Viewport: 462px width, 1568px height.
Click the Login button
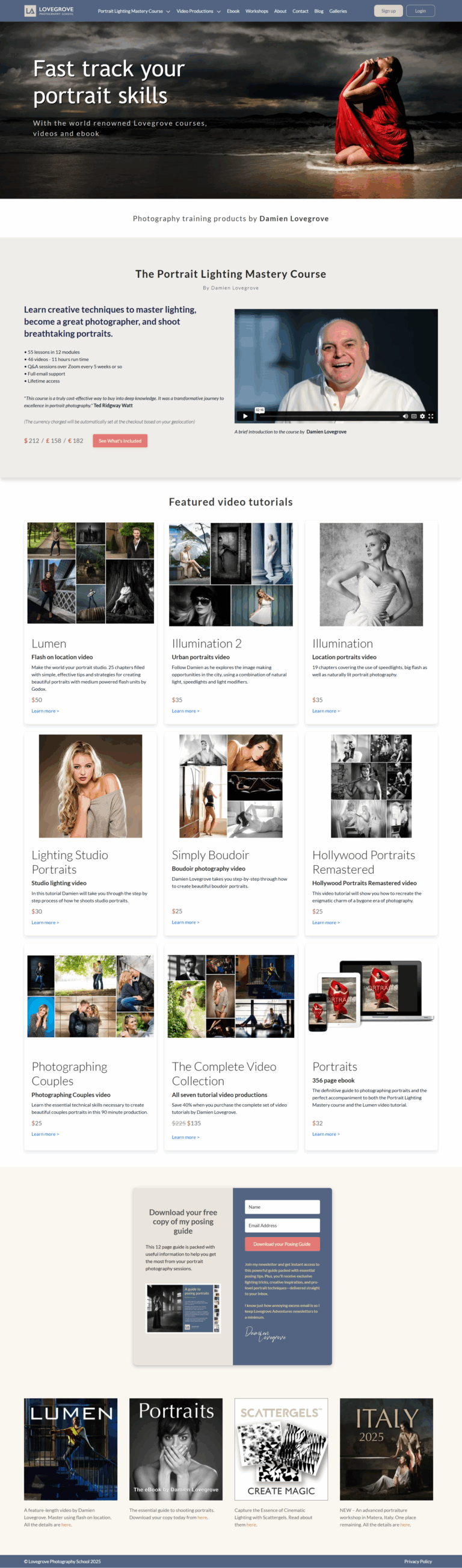(420, 11)
